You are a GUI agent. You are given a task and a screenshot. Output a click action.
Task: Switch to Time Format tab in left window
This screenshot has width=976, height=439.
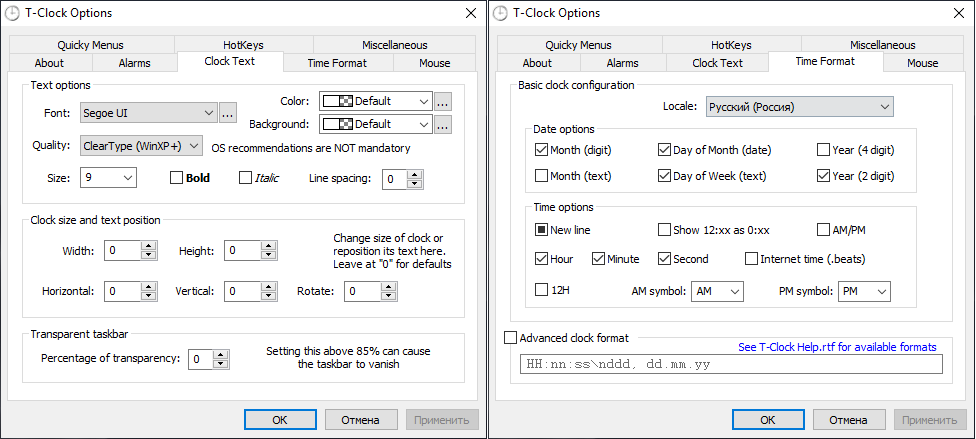[x=337, y=63]
